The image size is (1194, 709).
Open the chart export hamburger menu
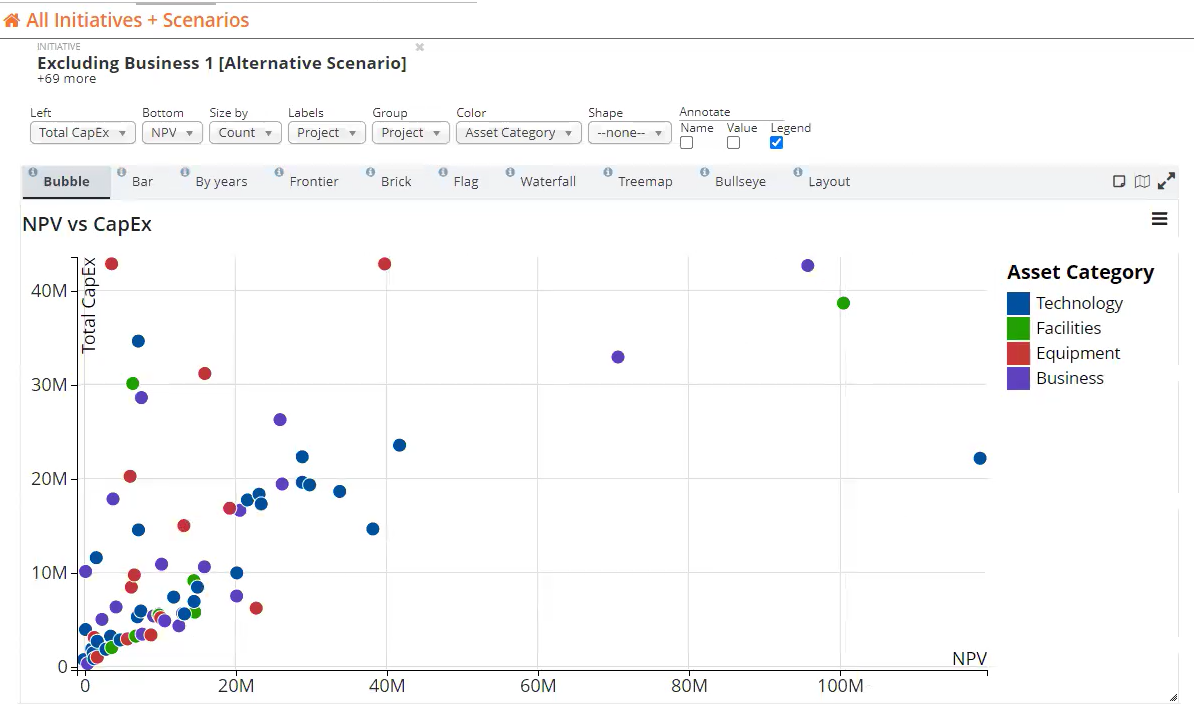coord(1159,218)
